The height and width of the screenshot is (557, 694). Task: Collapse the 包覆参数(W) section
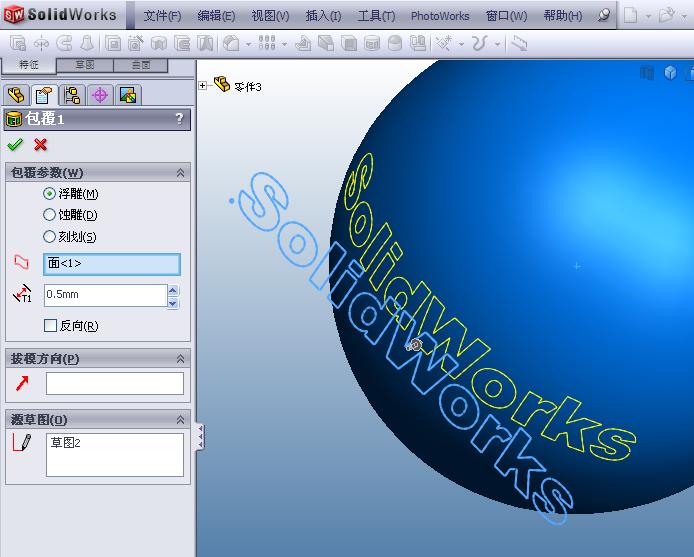pyautogui.click(x=180, y=173)
